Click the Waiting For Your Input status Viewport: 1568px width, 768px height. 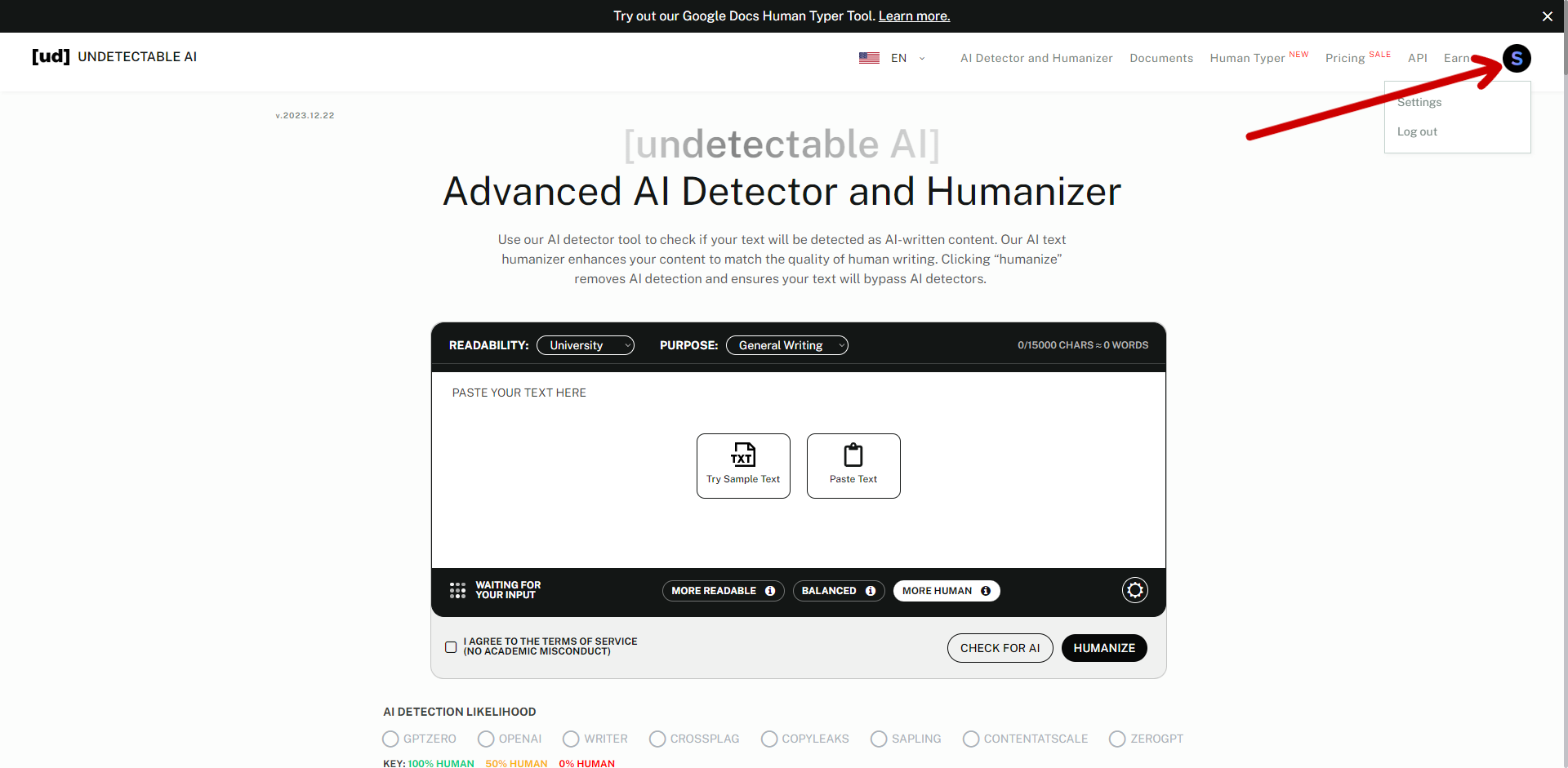[x=508, y=590]
